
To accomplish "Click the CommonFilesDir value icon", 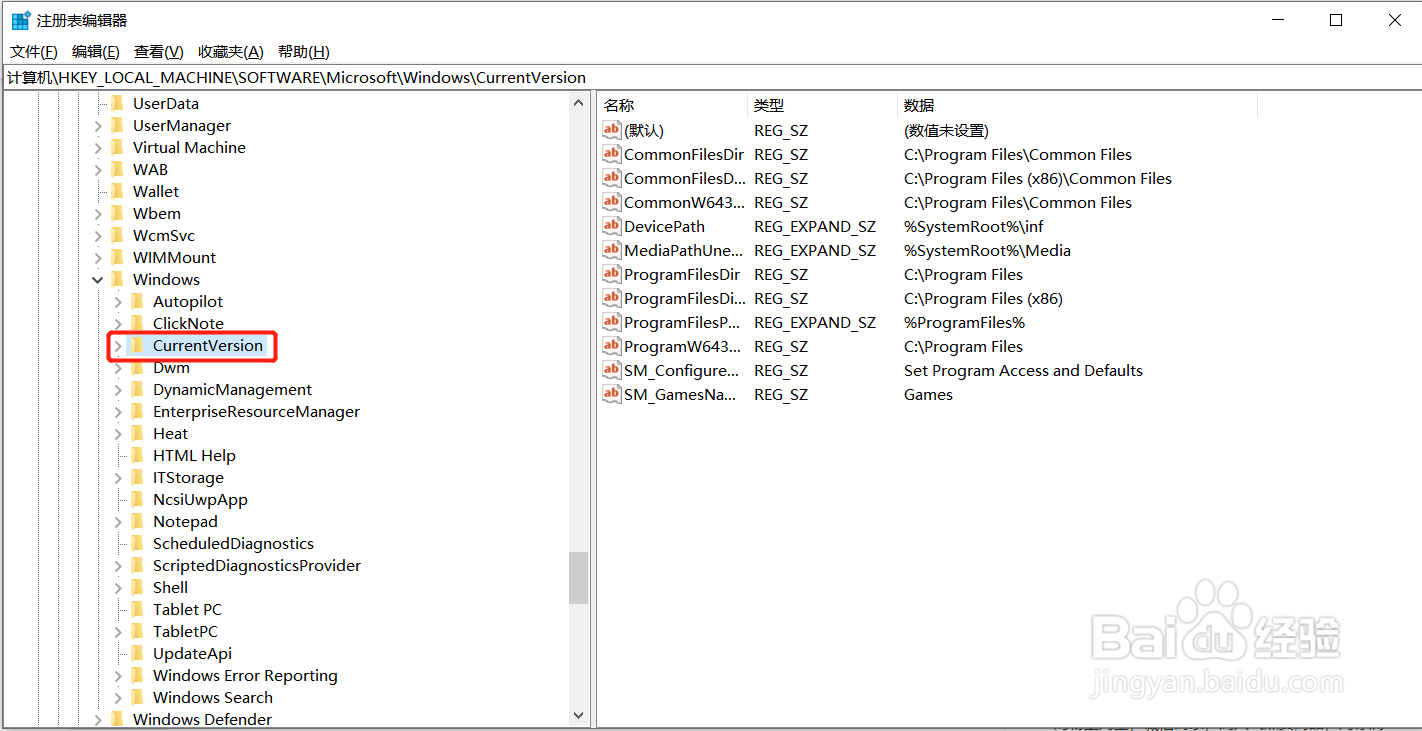I will [612, 154].
